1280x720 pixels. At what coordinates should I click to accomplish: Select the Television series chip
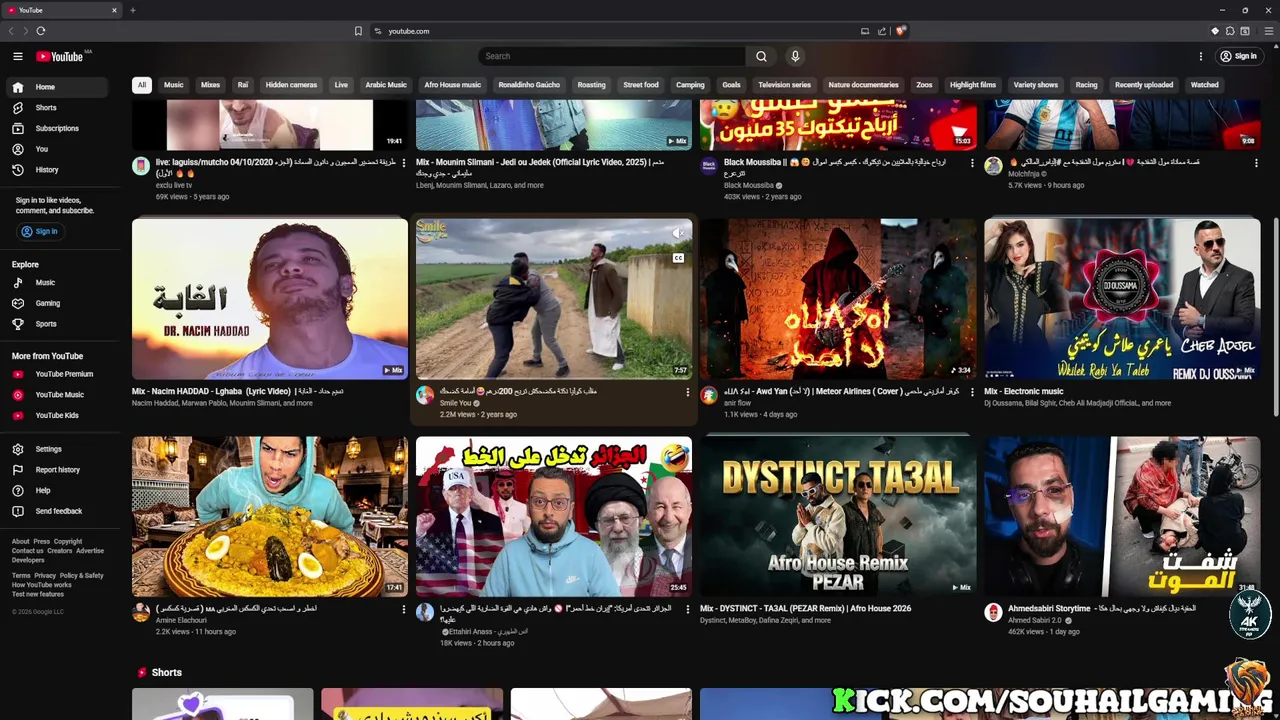click(784, 85)
